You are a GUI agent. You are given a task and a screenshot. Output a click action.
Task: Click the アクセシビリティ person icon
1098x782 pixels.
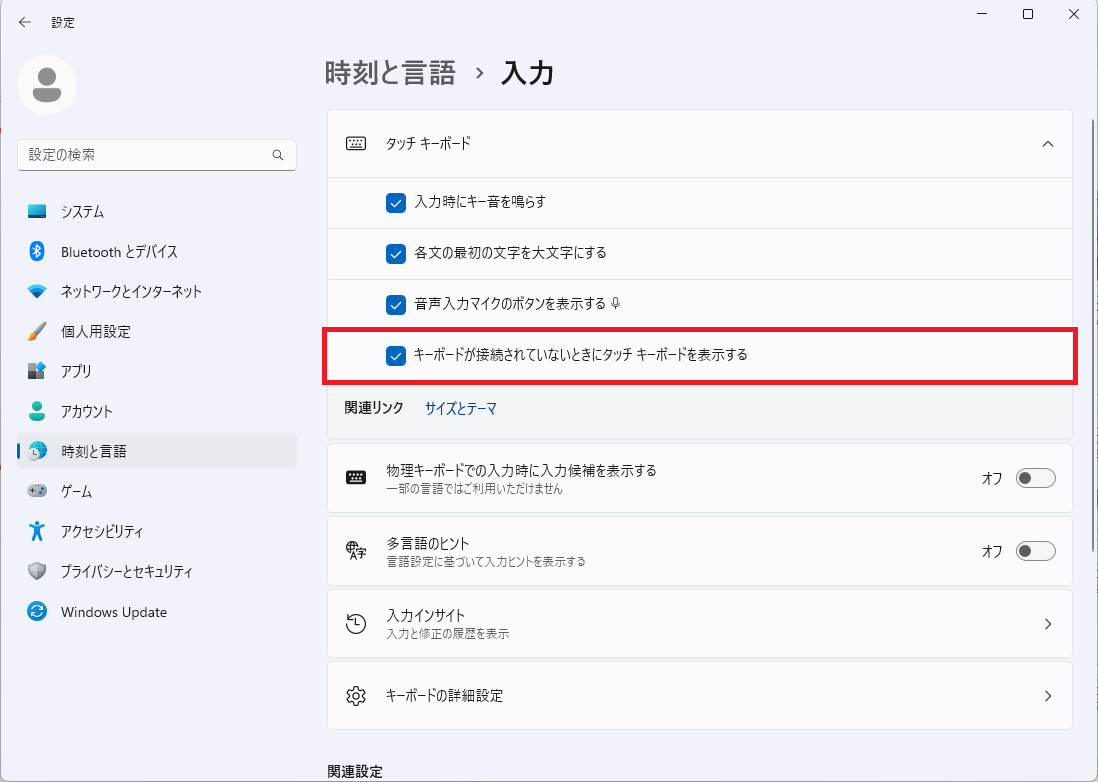point(37,531)
